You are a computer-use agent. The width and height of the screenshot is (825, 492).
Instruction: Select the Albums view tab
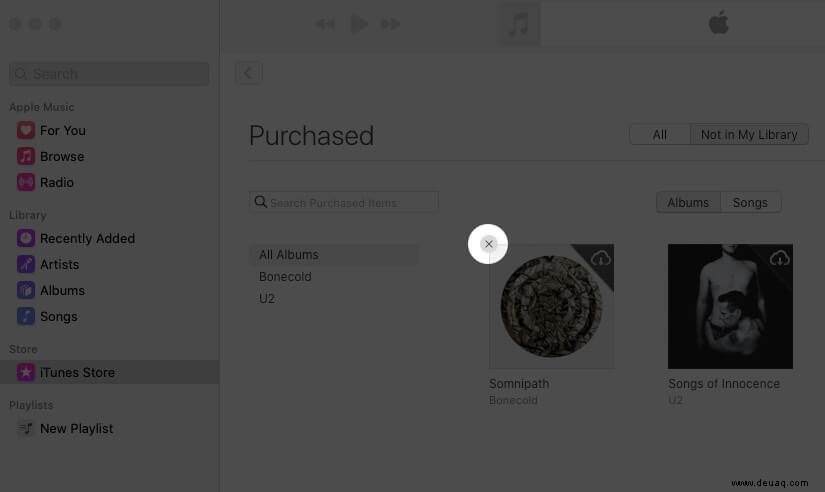(x=688, y=202)
